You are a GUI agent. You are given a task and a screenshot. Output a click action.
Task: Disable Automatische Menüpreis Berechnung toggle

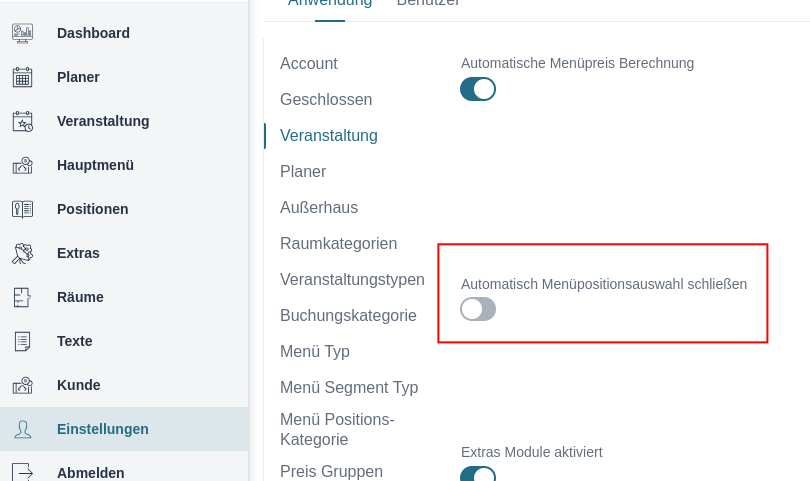click(x=478, y=89)
